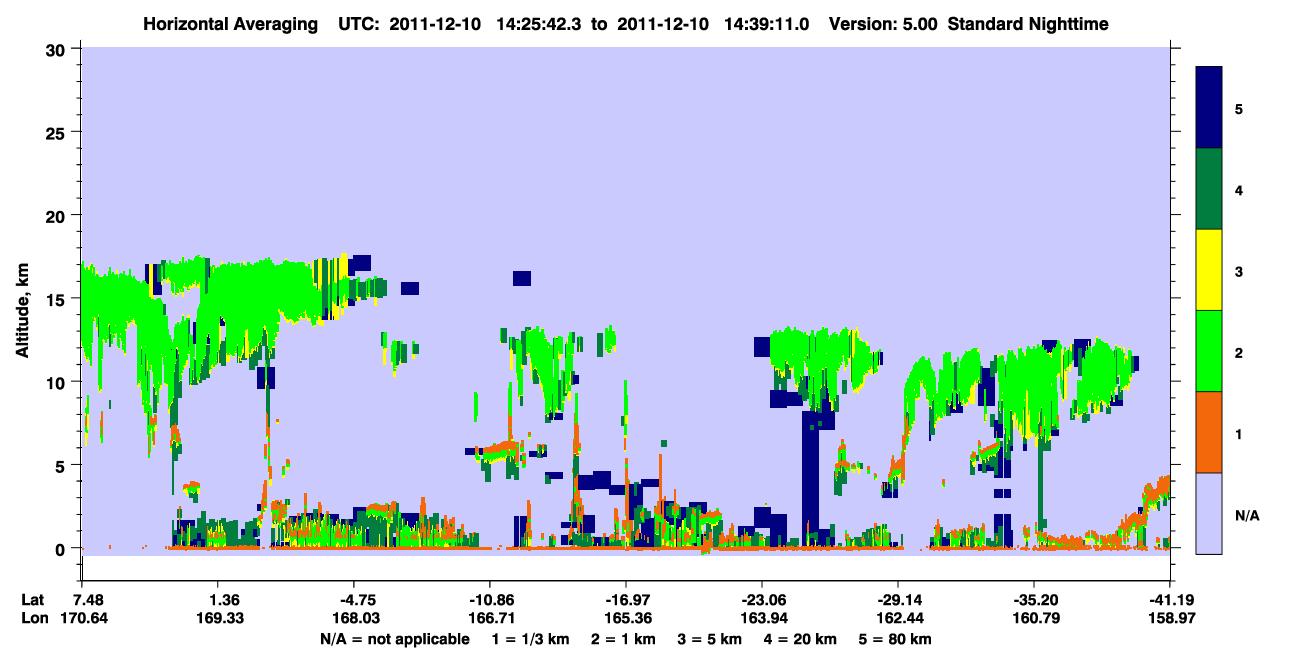Screen dimensions: 1300x667
Task: Click the '2 = 1 km' legend entry
Action: point(623,639)
